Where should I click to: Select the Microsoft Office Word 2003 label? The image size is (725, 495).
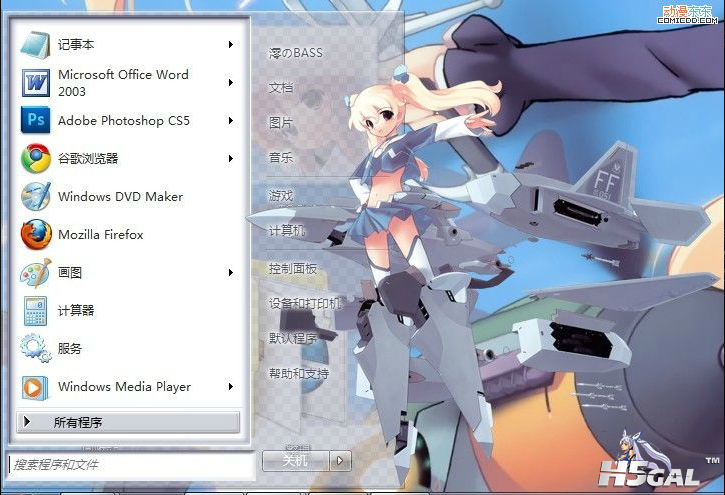tap(123, 83)
